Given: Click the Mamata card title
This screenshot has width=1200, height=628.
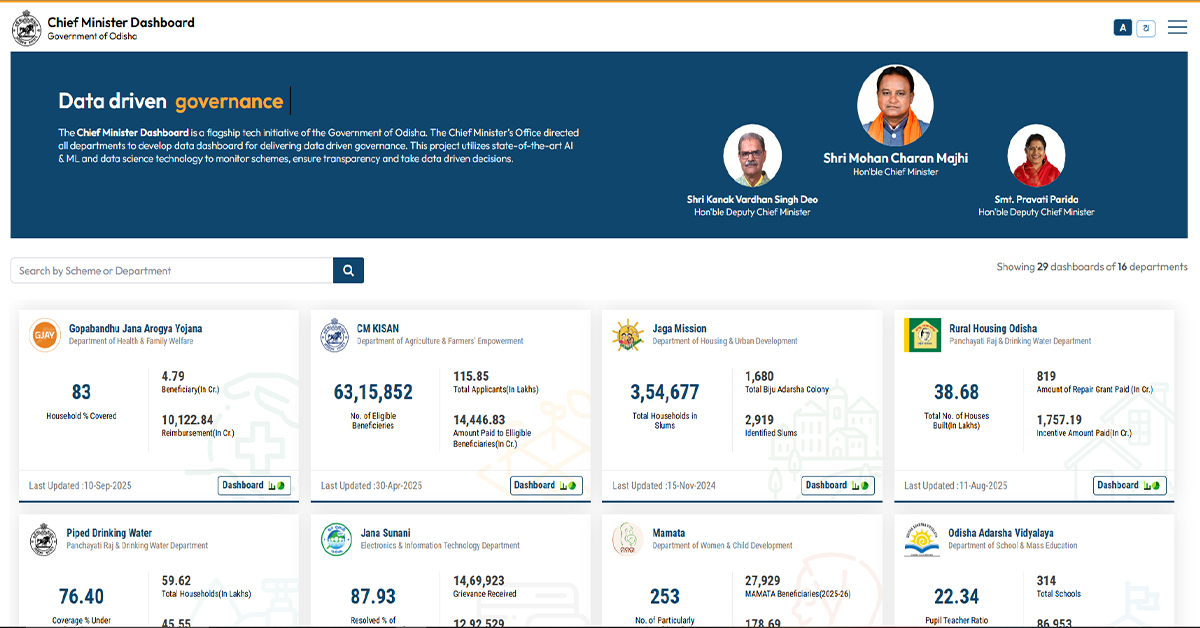Looking at the screenshot, I should [x=669, y=533].
